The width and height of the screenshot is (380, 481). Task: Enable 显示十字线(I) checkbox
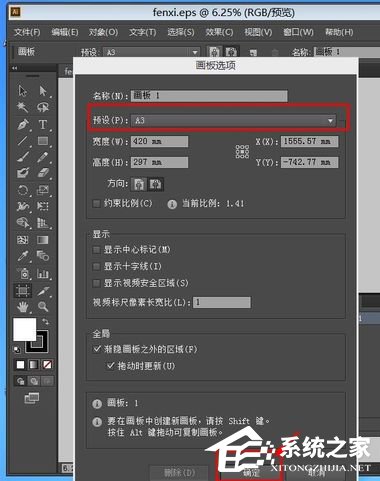click(x=96, y=266)
